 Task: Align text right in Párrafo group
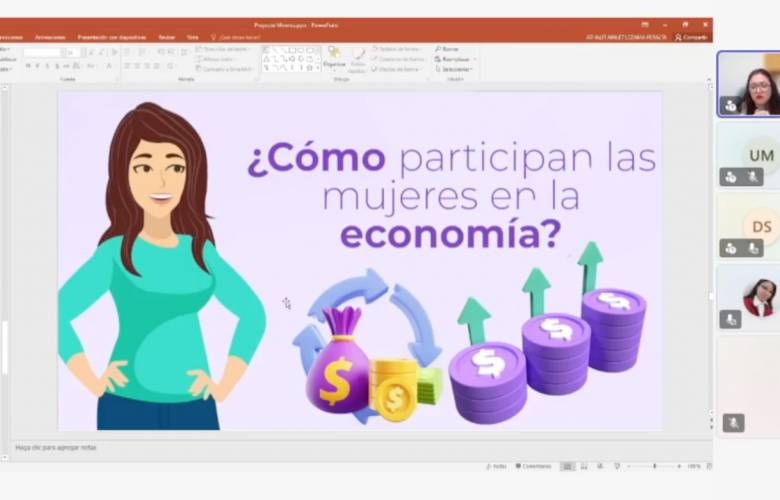(147, 66)
